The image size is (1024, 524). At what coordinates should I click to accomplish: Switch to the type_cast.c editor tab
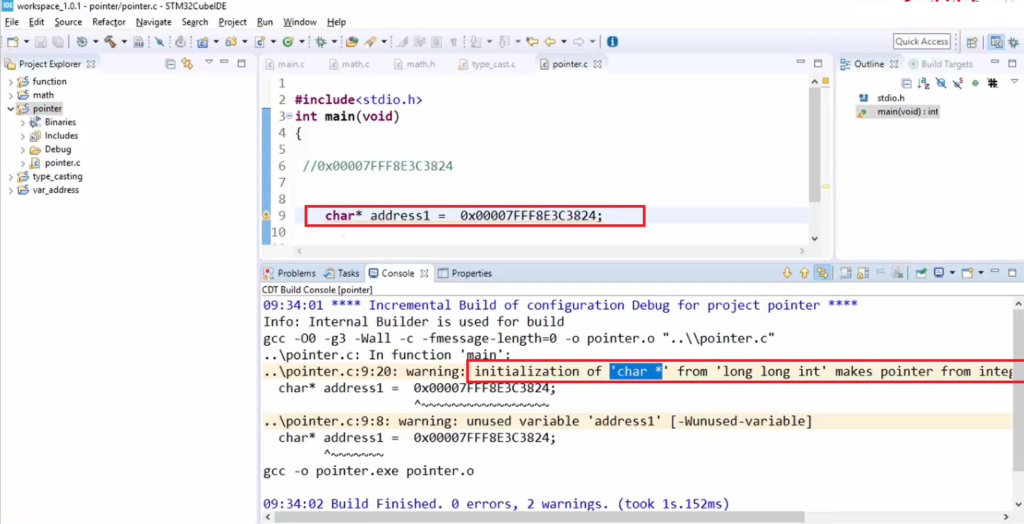click(488, 64)
